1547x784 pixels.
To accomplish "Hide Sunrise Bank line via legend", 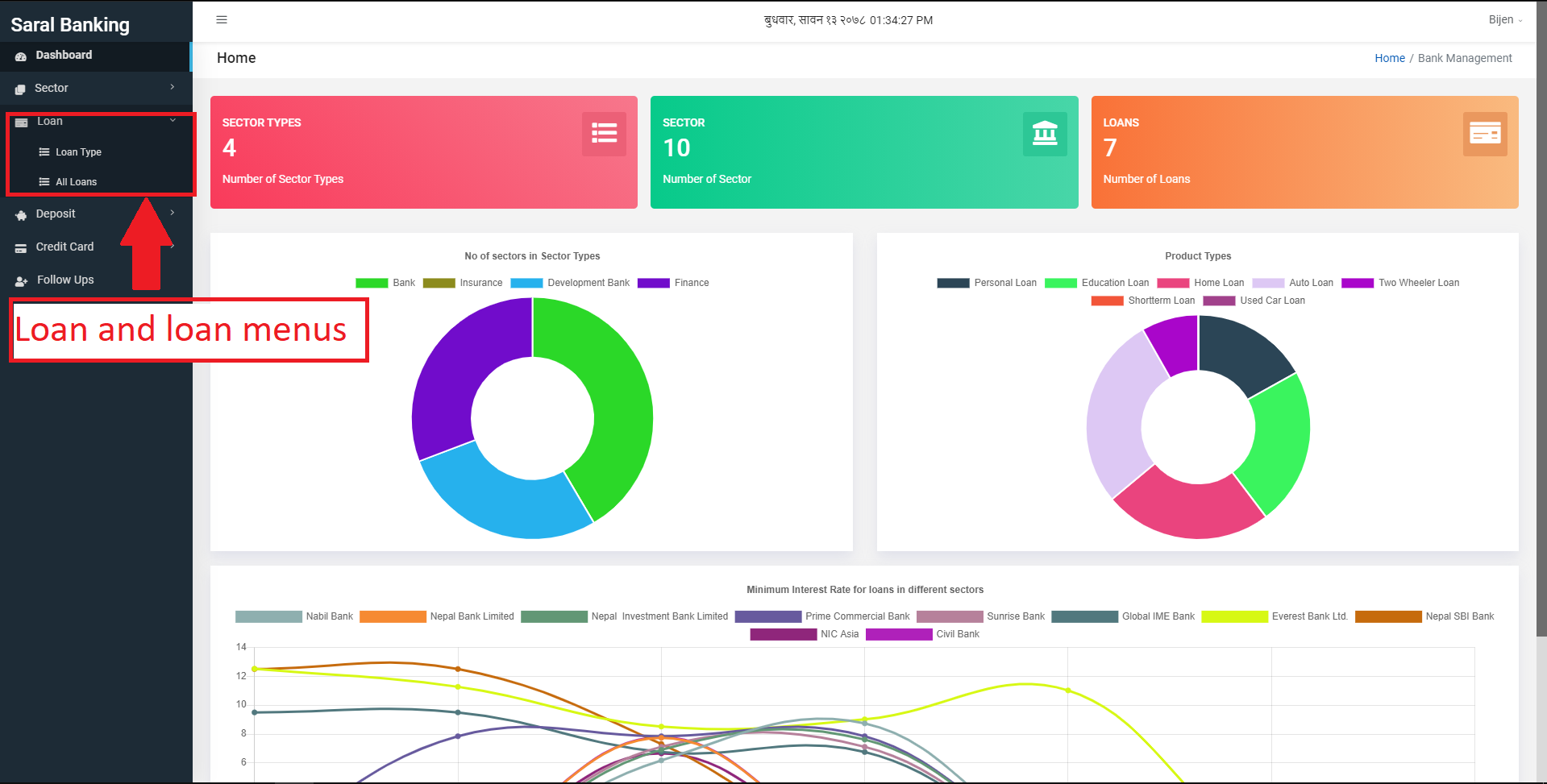I will 980,616.
